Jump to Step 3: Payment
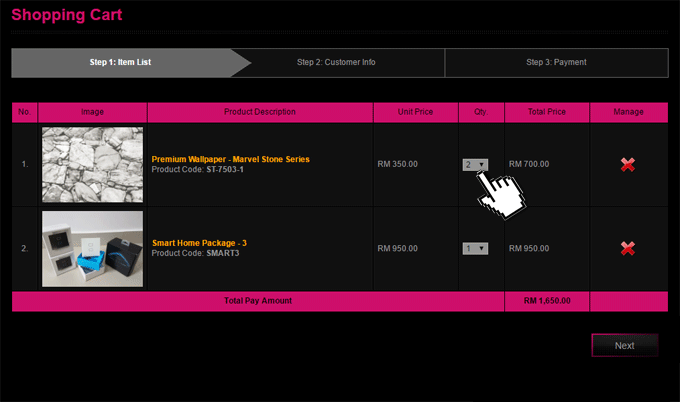Image resolution: width=680 pixels, height=402 pixels. pyautogui.click(x=556, y=62)
